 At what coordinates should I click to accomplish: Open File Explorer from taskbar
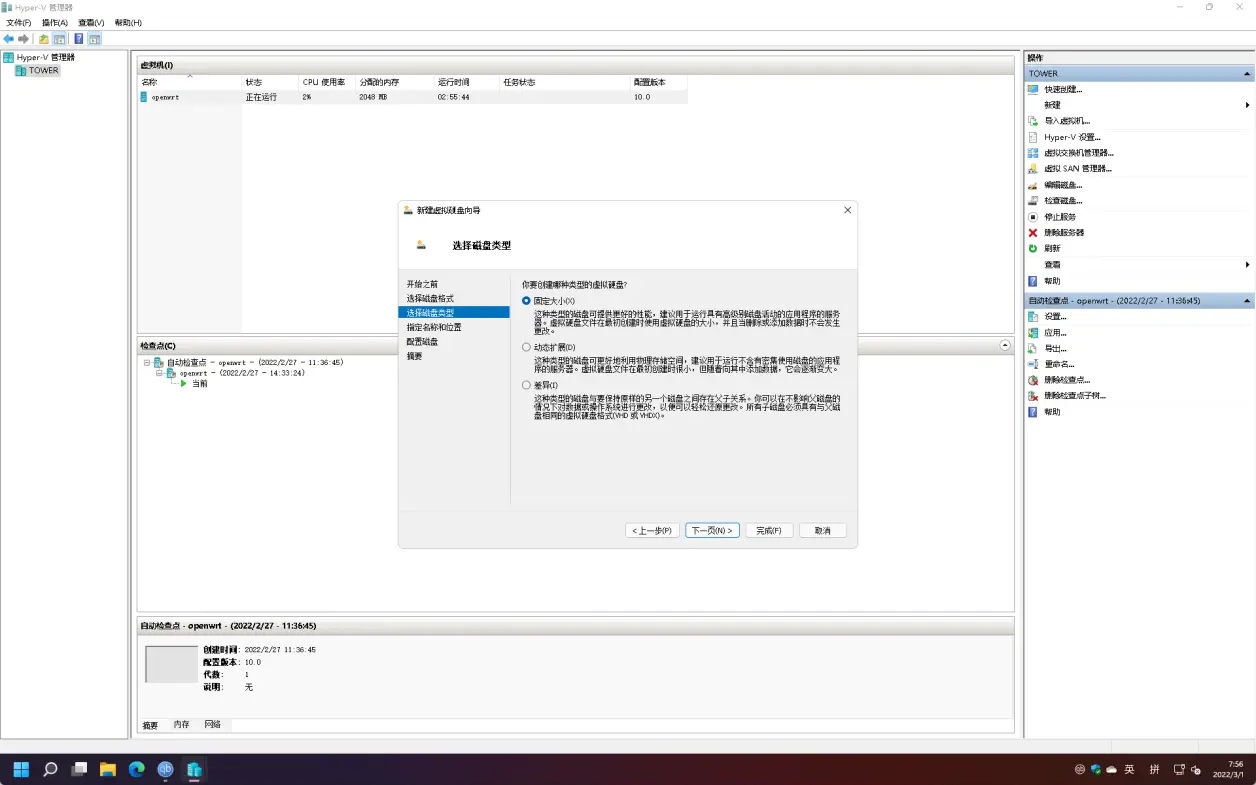point(108,769)
